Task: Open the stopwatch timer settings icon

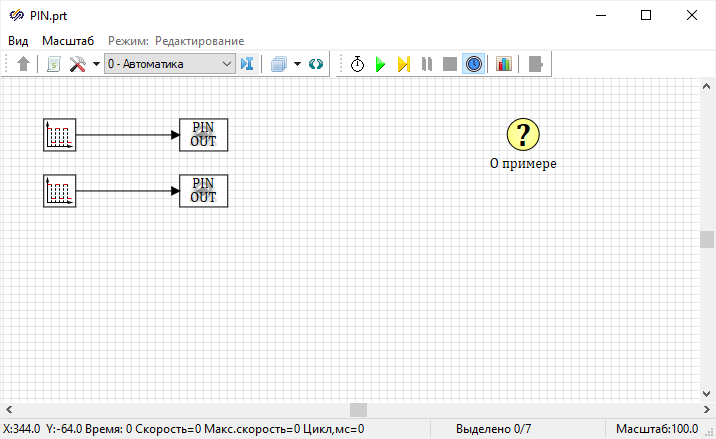Action: [x=357, y=64]
